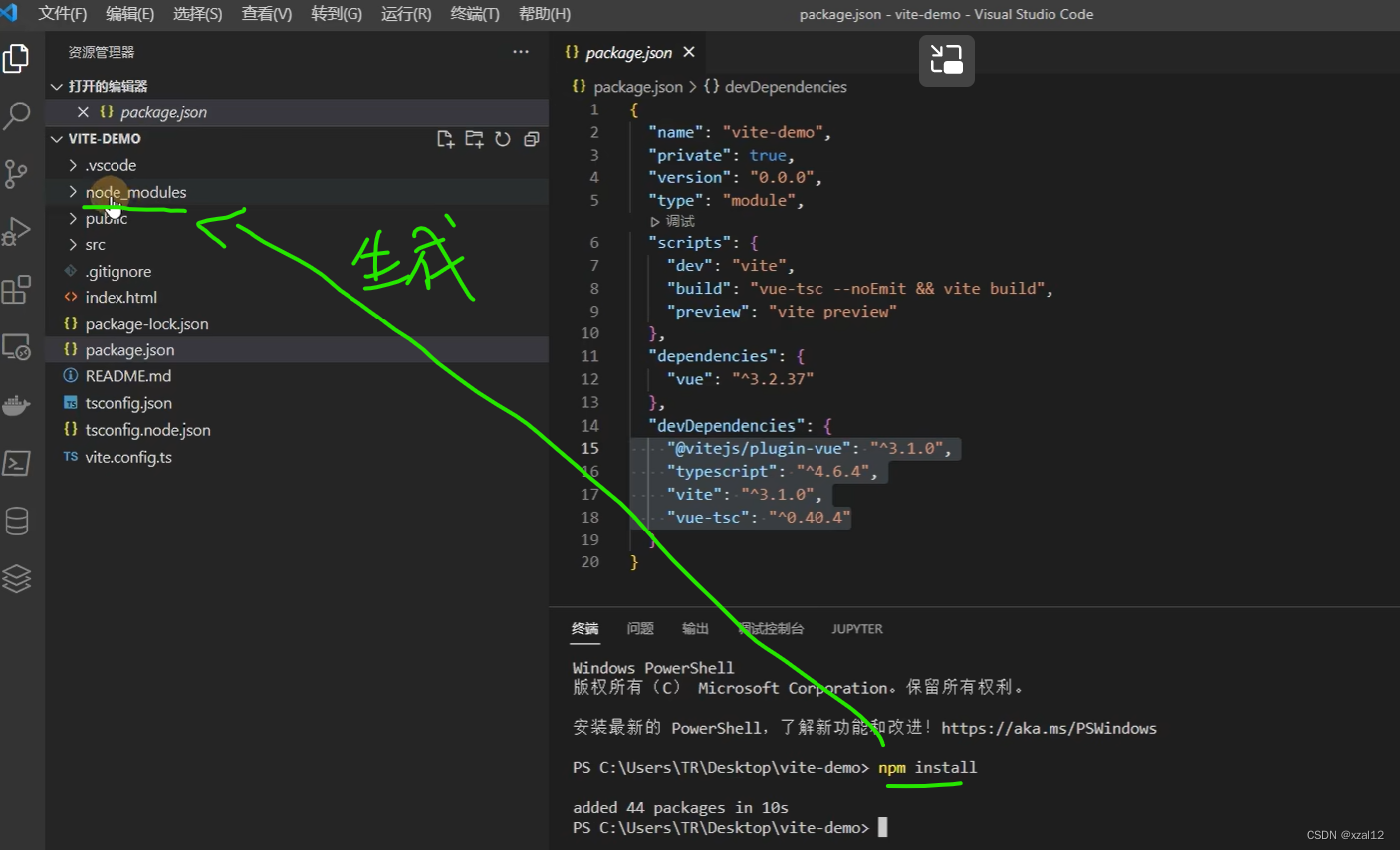Switch to the Output panel tab
1400x850 pixels.
(695, 629)
